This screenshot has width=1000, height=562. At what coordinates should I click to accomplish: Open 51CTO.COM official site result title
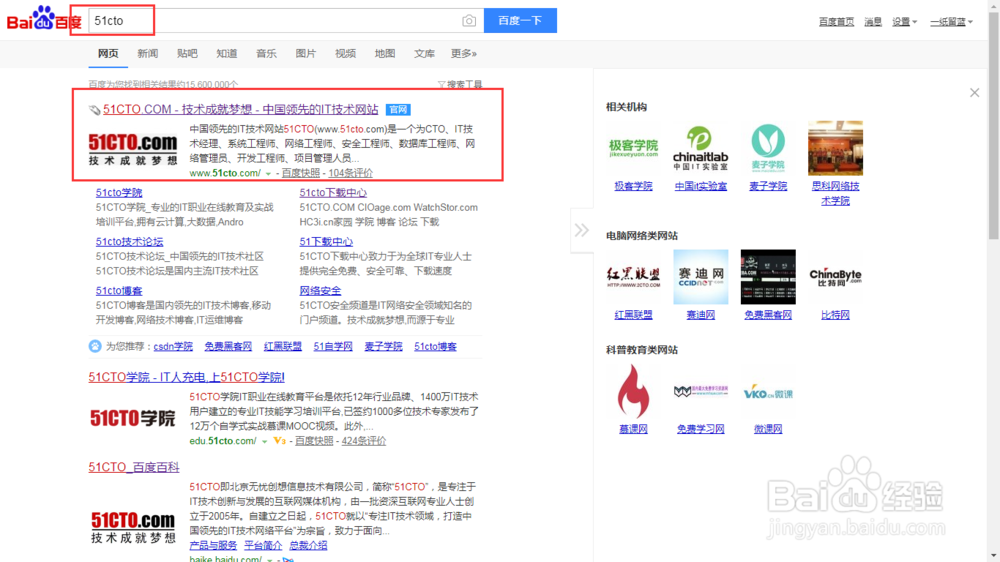240,109
